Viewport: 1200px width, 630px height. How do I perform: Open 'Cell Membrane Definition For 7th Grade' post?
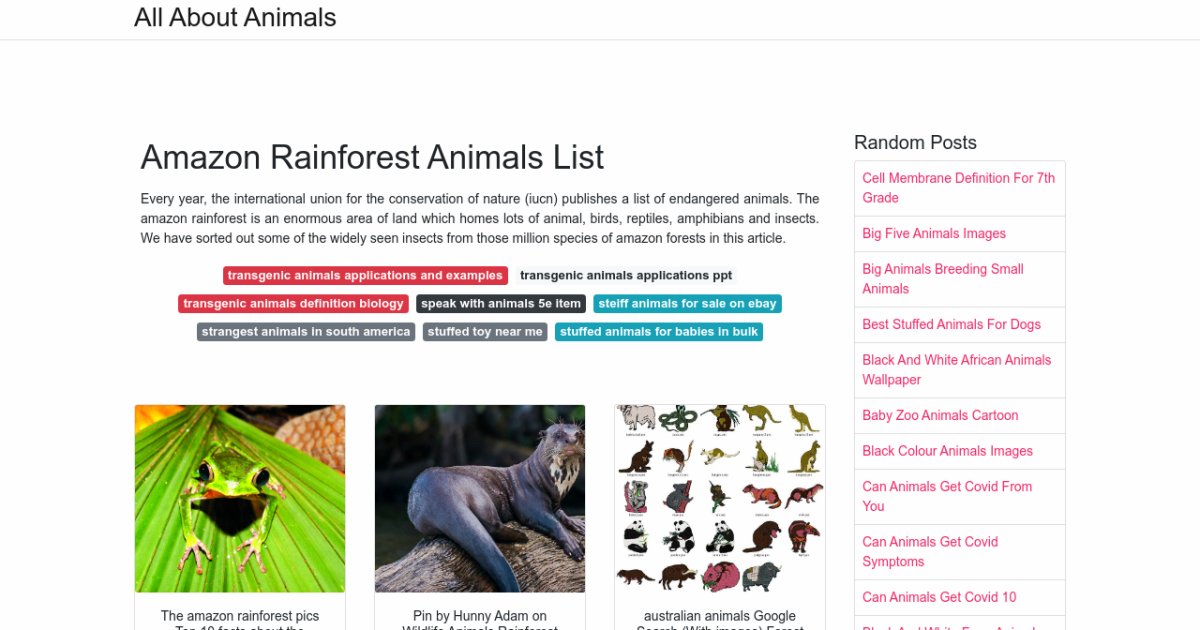click(x=958, y=188)
